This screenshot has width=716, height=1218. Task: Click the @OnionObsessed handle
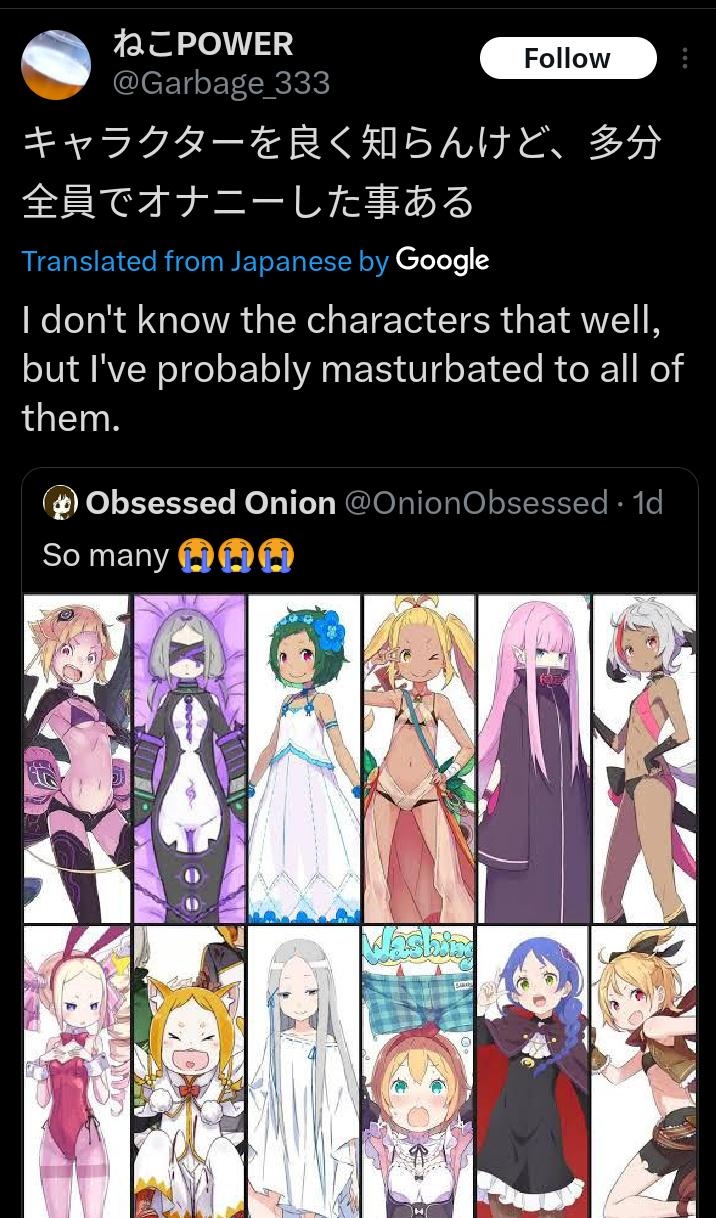click(x=476, y=502)
